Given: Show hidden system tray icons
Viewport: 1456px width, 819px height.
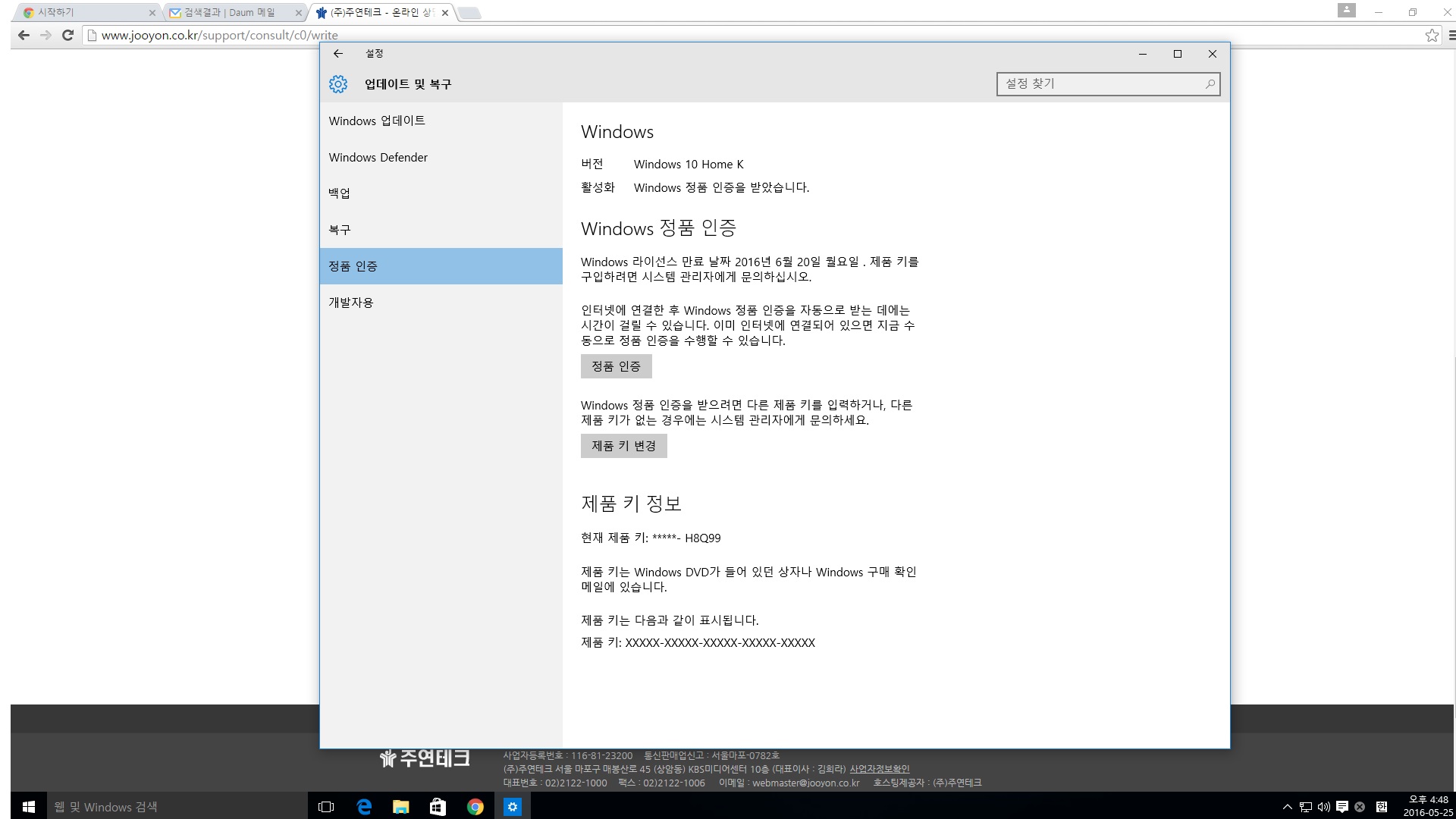Looking at the screenshot, I should [1287, 807].
